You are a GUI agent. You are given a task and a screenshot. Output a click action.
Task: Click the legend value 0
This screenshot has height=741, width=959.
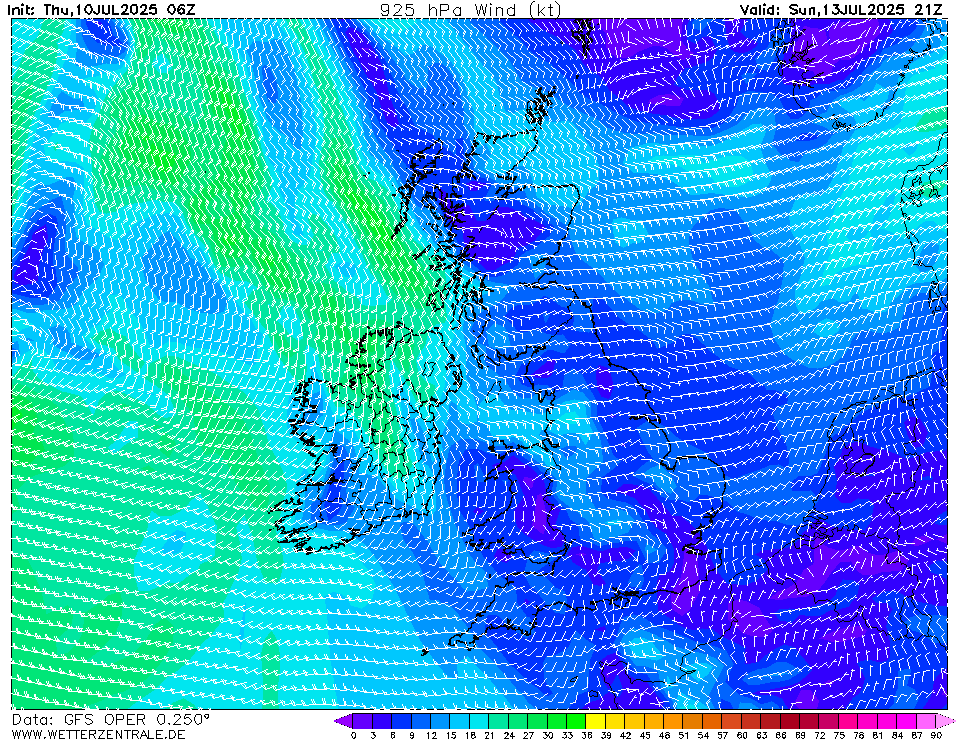coord(354,735)
